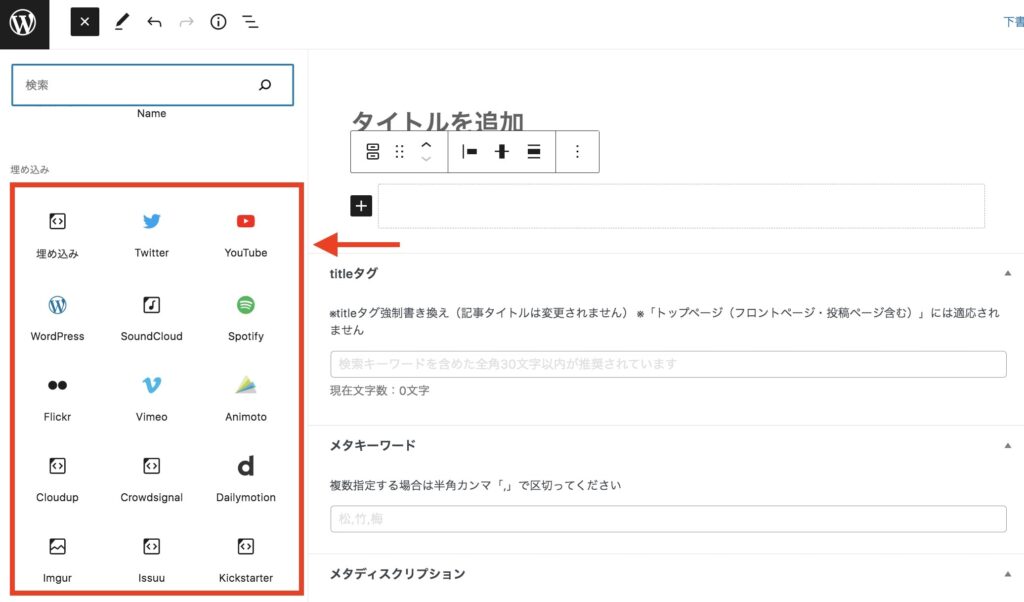Viewport: 1024px width, 602px height.
Task: Align block items to center
Action: pos(502,151)
